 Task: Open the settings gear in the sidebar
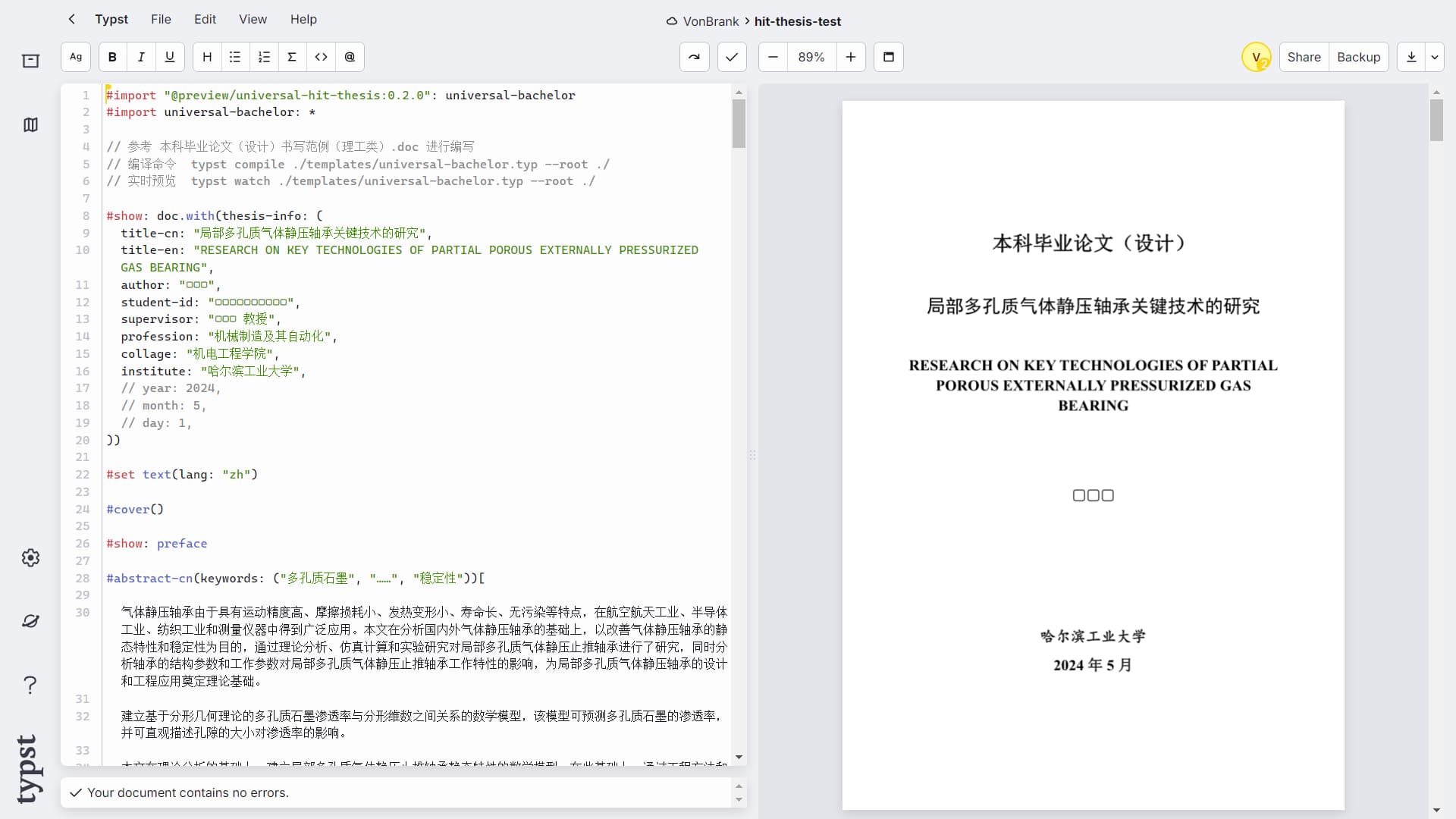tap(30, 558)
